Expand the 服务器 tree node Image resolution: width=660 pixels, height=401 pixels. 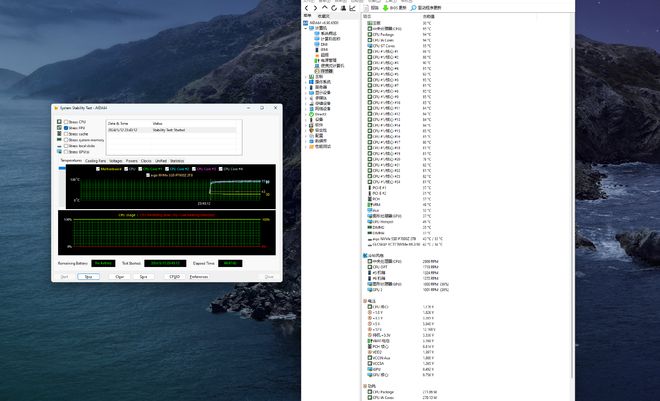(x=306, y=88)
